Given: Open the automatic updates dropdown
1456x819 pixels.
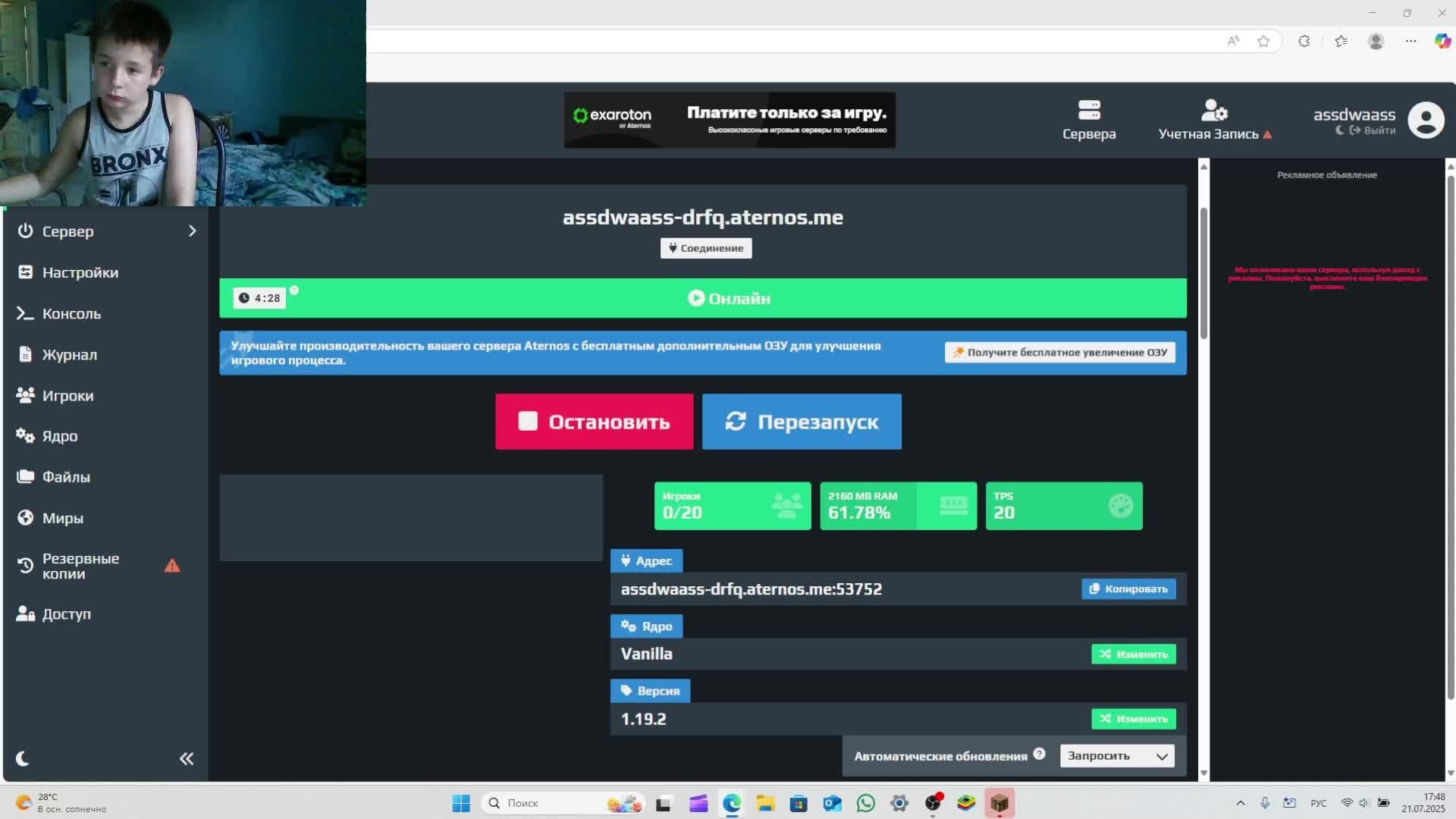Looking at the screenshot, I should 1116,755.
